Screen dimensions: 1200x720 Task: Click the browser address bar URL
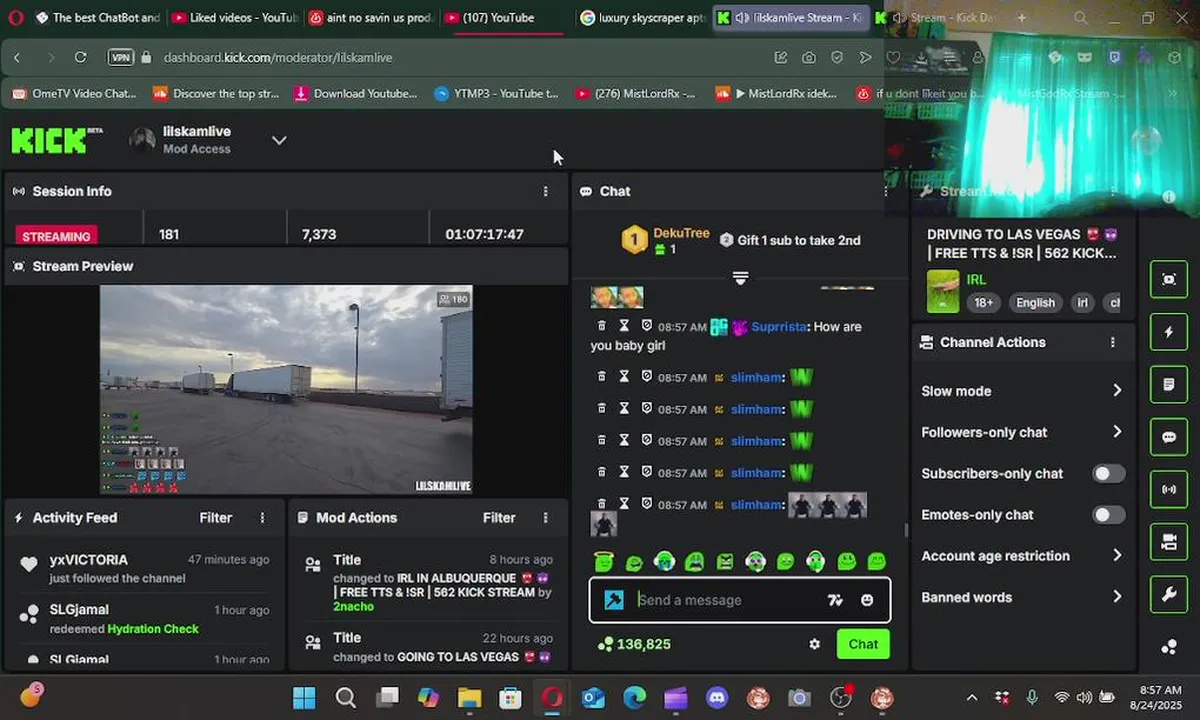(278, 57)
